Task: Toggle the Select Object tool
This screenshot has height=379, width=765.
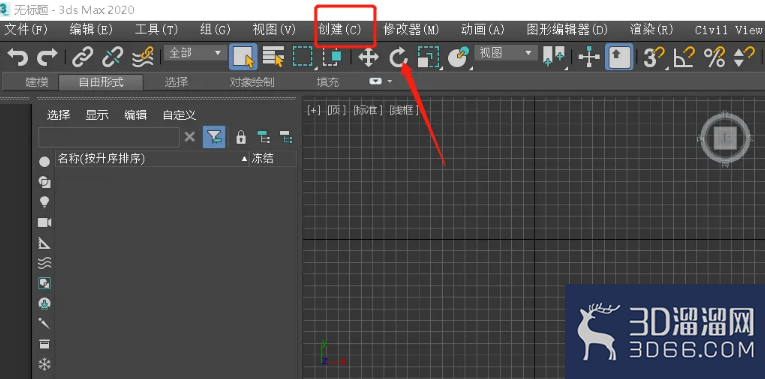Action: coord(243,57)
